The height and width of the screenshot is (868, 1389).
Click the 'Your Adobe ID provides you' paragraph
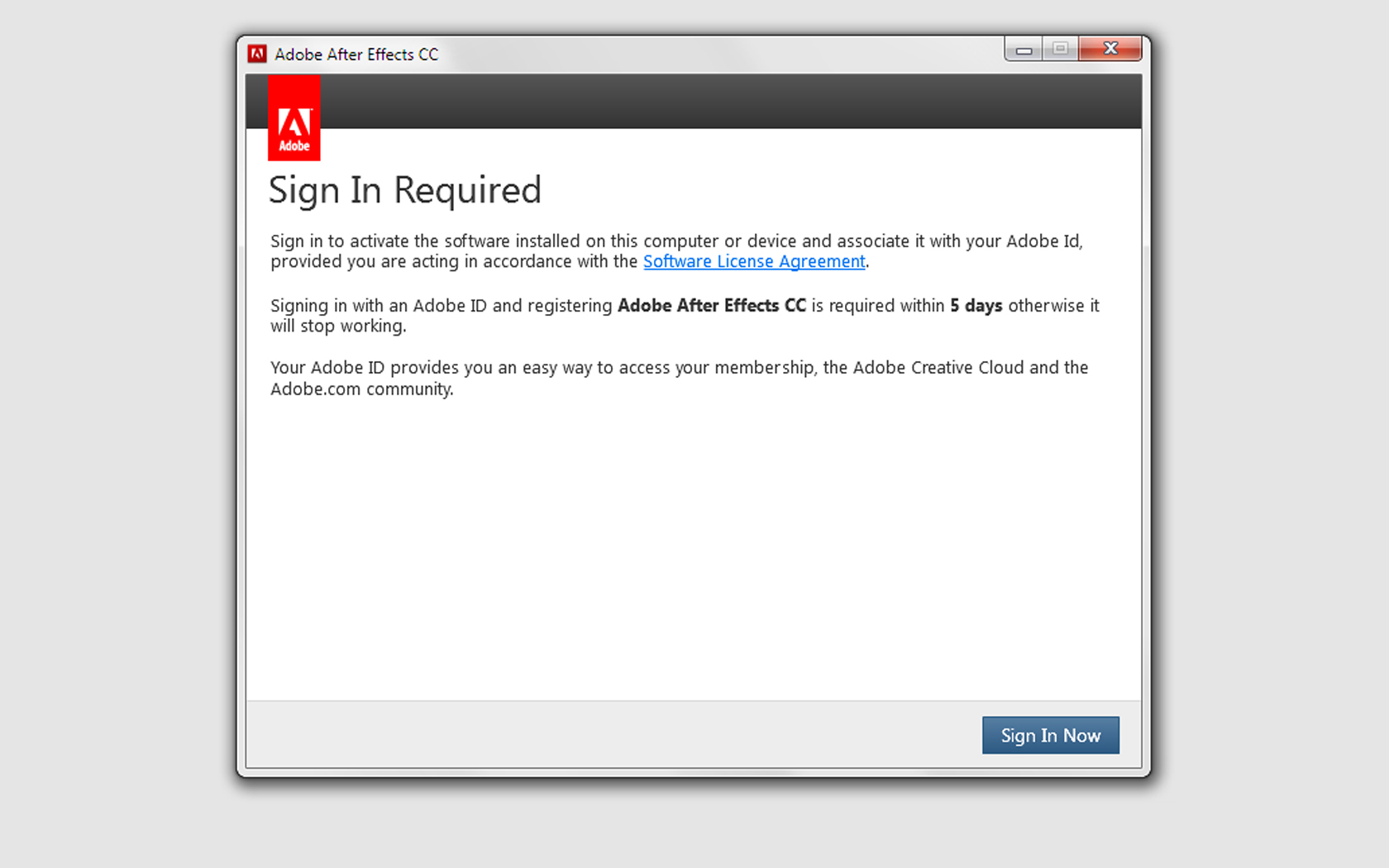(679, 378)
